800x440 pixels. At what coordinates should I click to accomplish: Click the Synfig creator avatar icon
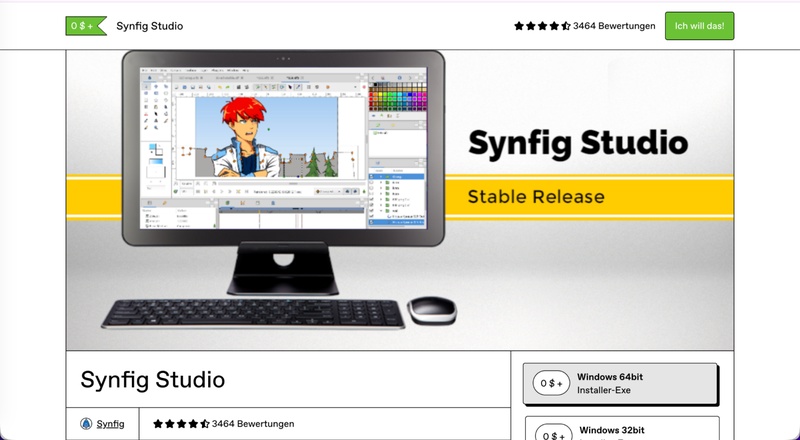[85, 424]
